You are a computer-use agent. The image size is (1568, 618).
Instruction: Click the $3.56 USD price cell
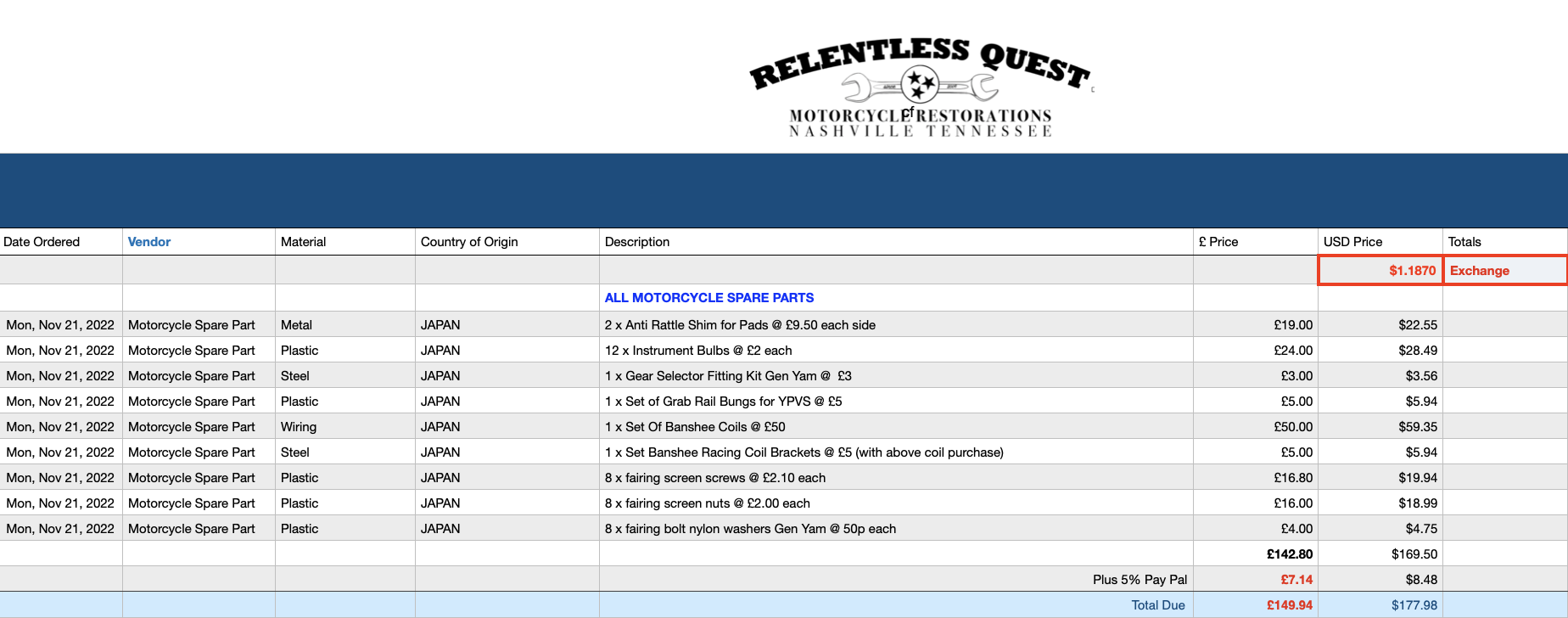click(1380, 376)
